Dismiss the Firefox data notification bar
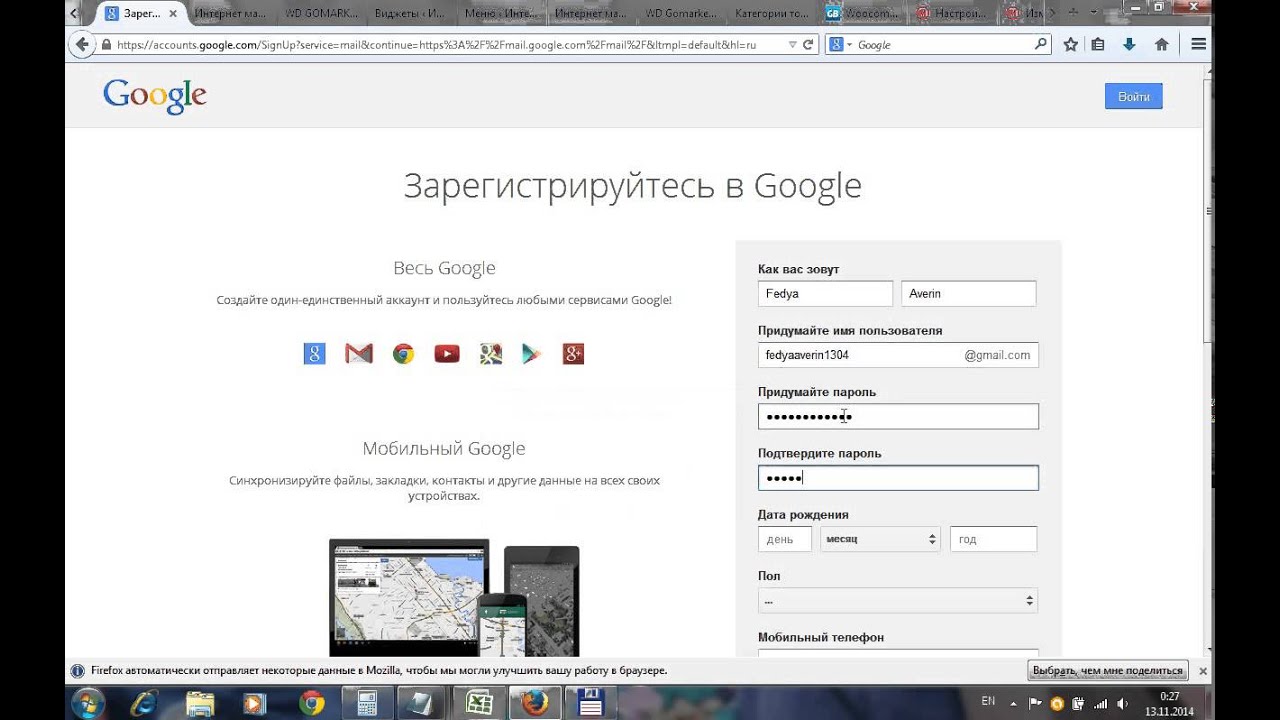This screenshot has height=720, width=1280. pos(1203,671)
